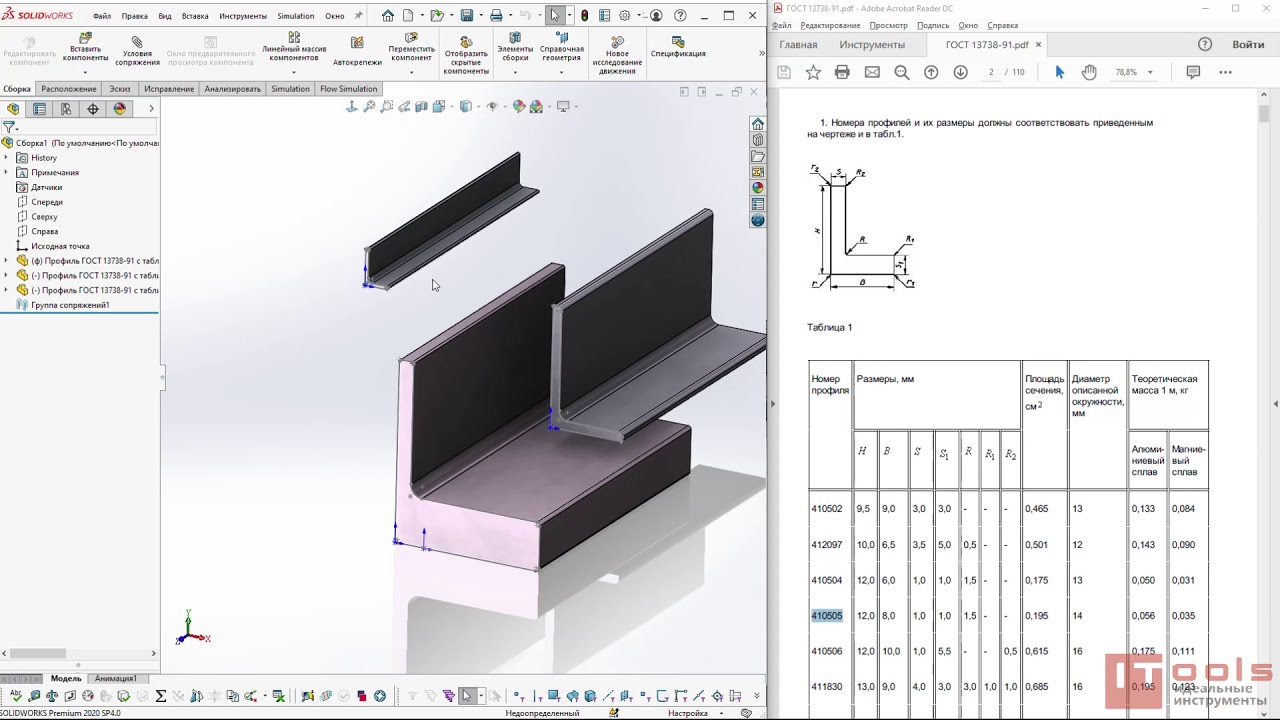Toggle the Select arrow in SolidWorks toolbar
Image resolution: width=1280 pixels, height=720 pixels.
click(555, 16)
